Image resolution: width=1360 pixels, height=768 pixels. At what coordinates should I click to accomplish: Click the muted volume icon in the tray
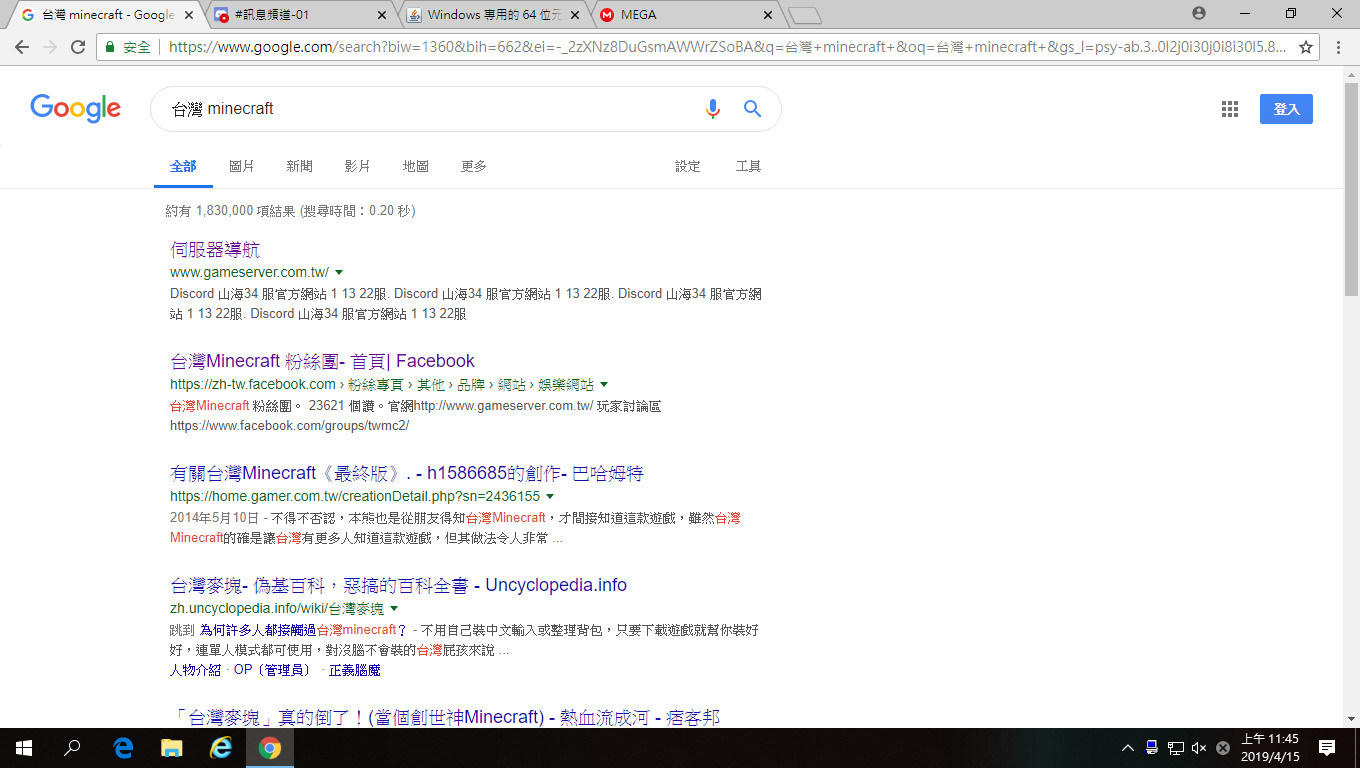(x=1200, y=748)
